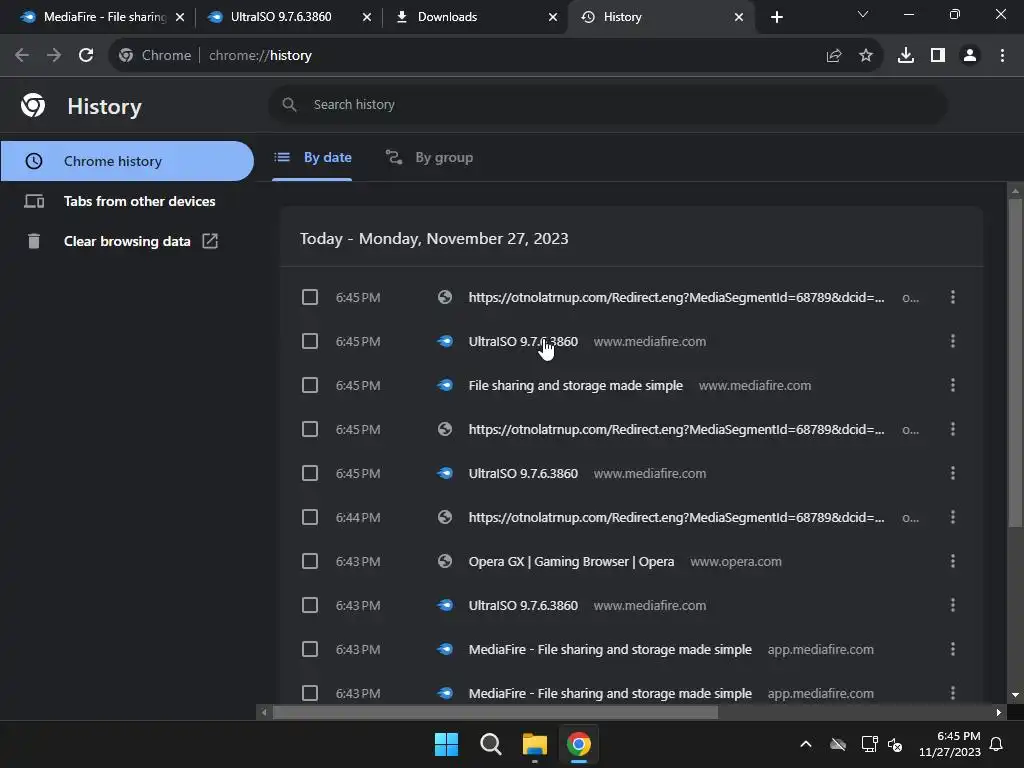Click the Chrome logo beside History title
Image resolution: width=1024 pixels, height=768 pixels.
pyautogui.click(x=33, y=105)
